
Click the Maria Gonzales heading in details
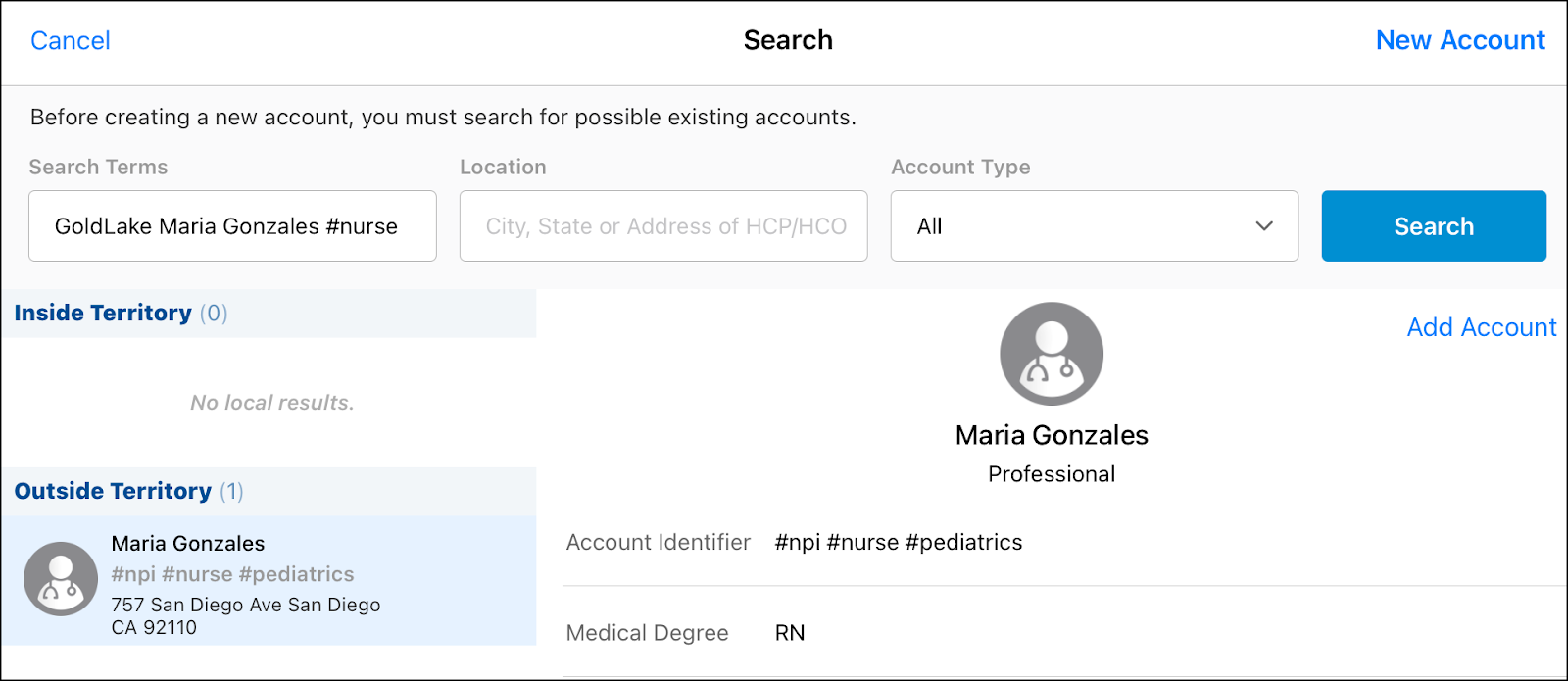(x=1052, y=435)
